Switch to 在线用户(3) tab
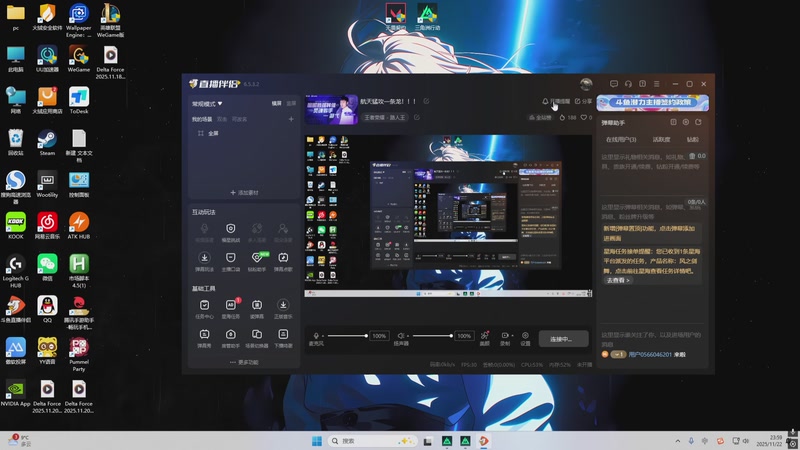The width and height of the screenshot is (800, 450). tap(621, 139)
